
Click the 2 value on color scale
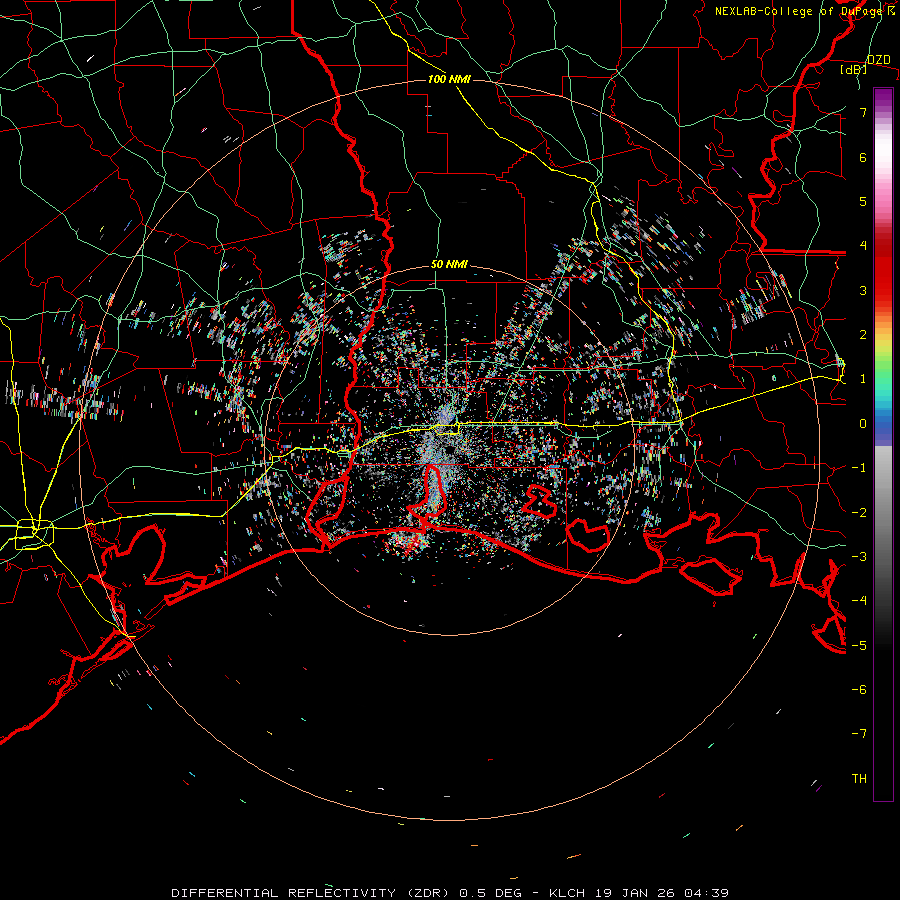pos(863,335)
